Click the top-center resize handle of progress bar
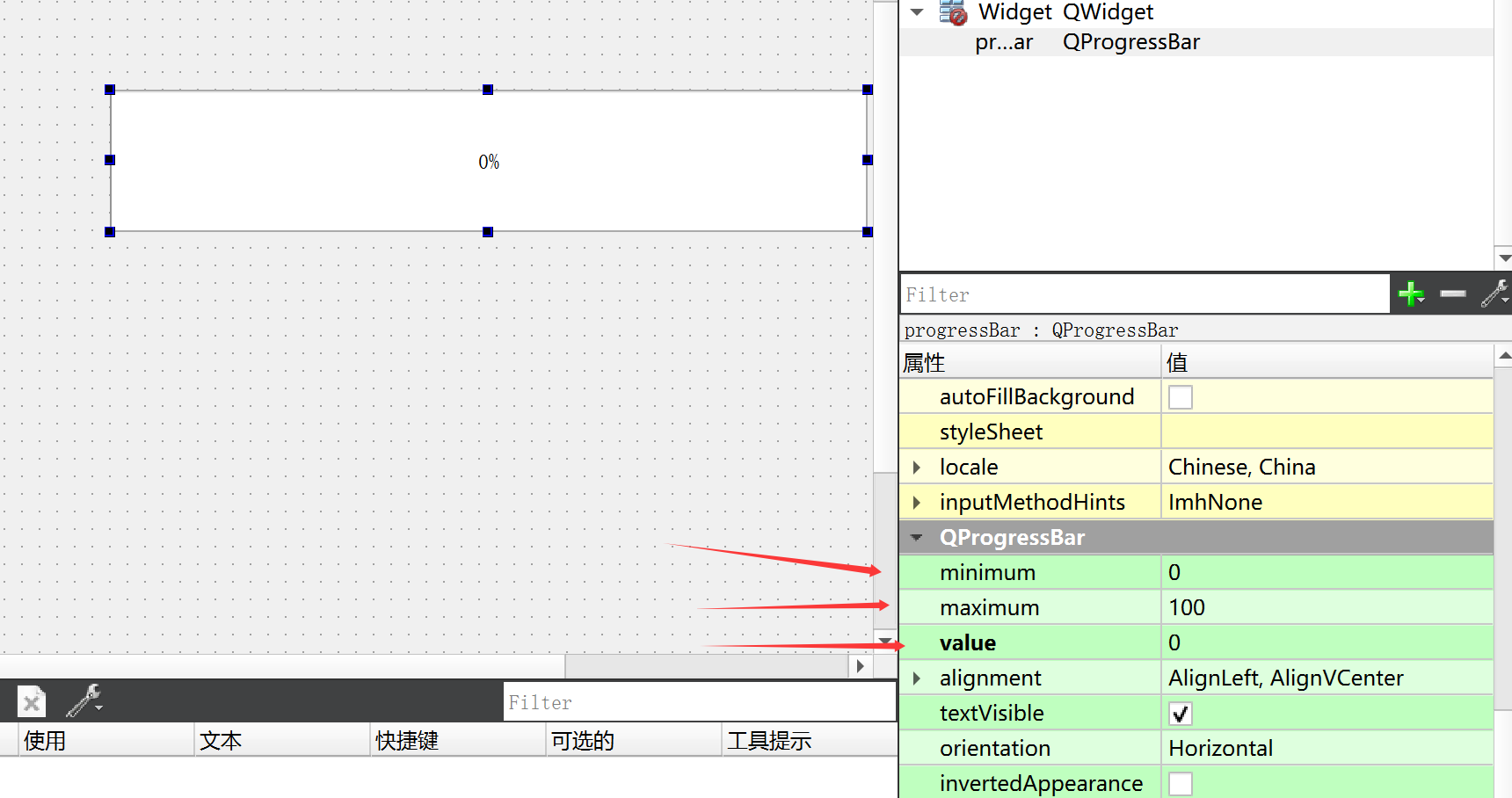This screenshot has width=1512, height=798. point(488,90)
